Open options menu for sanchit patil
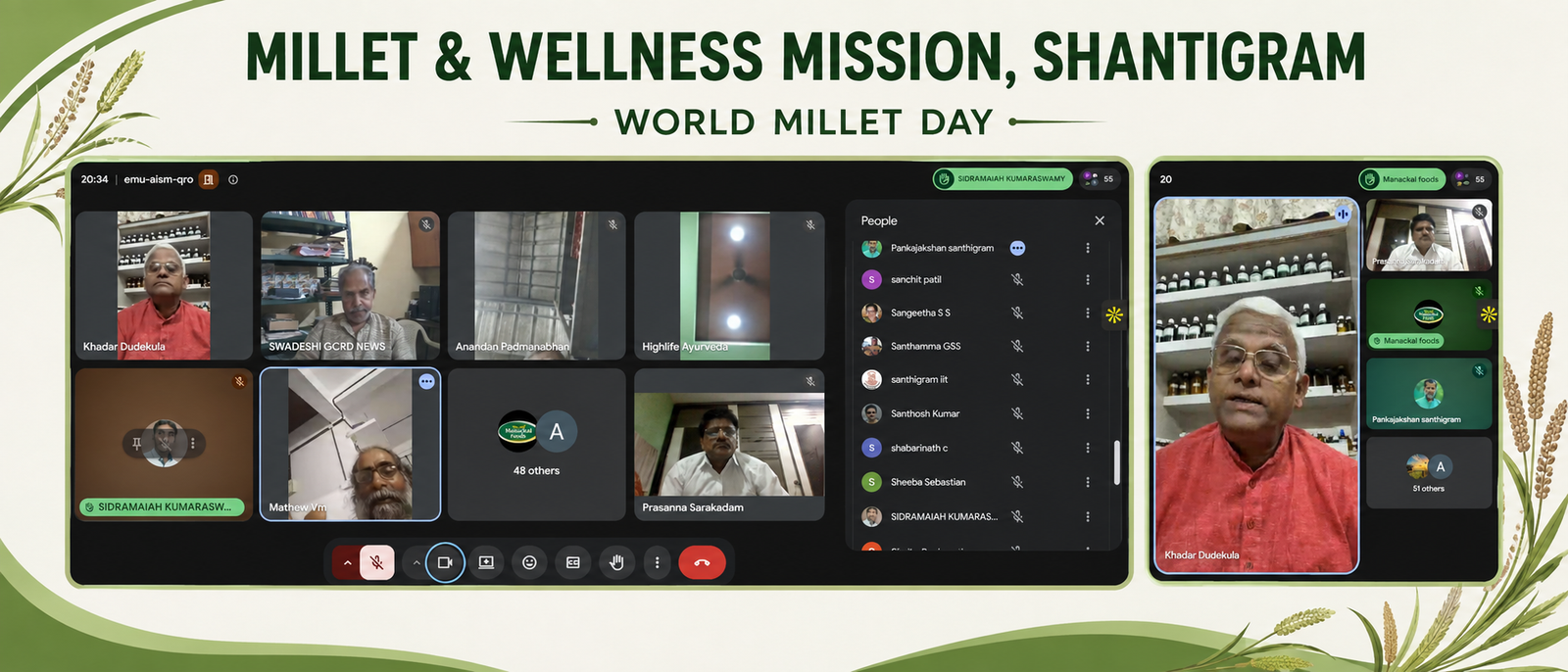The height and width of the screenshot is (672, 1568). (x=1088, y=279)
